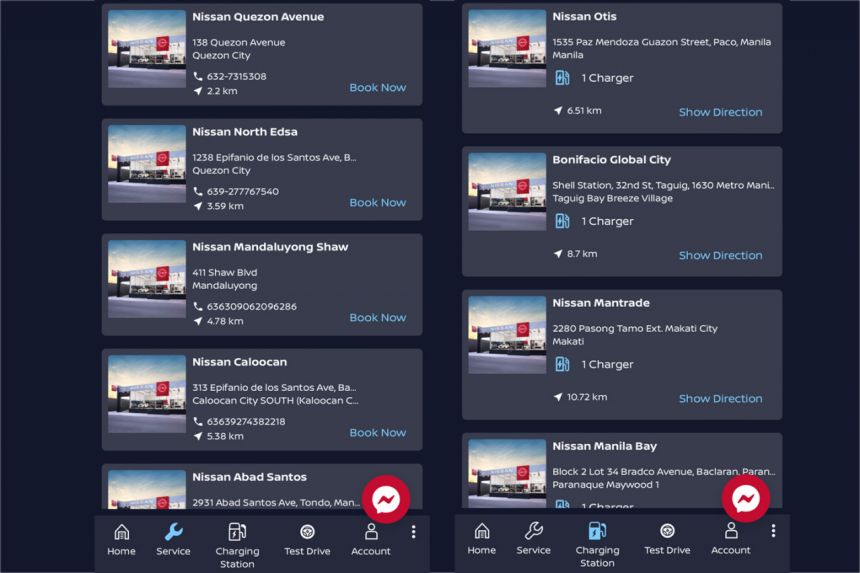Select address 411 Shaw Blvd

(224, 273)
